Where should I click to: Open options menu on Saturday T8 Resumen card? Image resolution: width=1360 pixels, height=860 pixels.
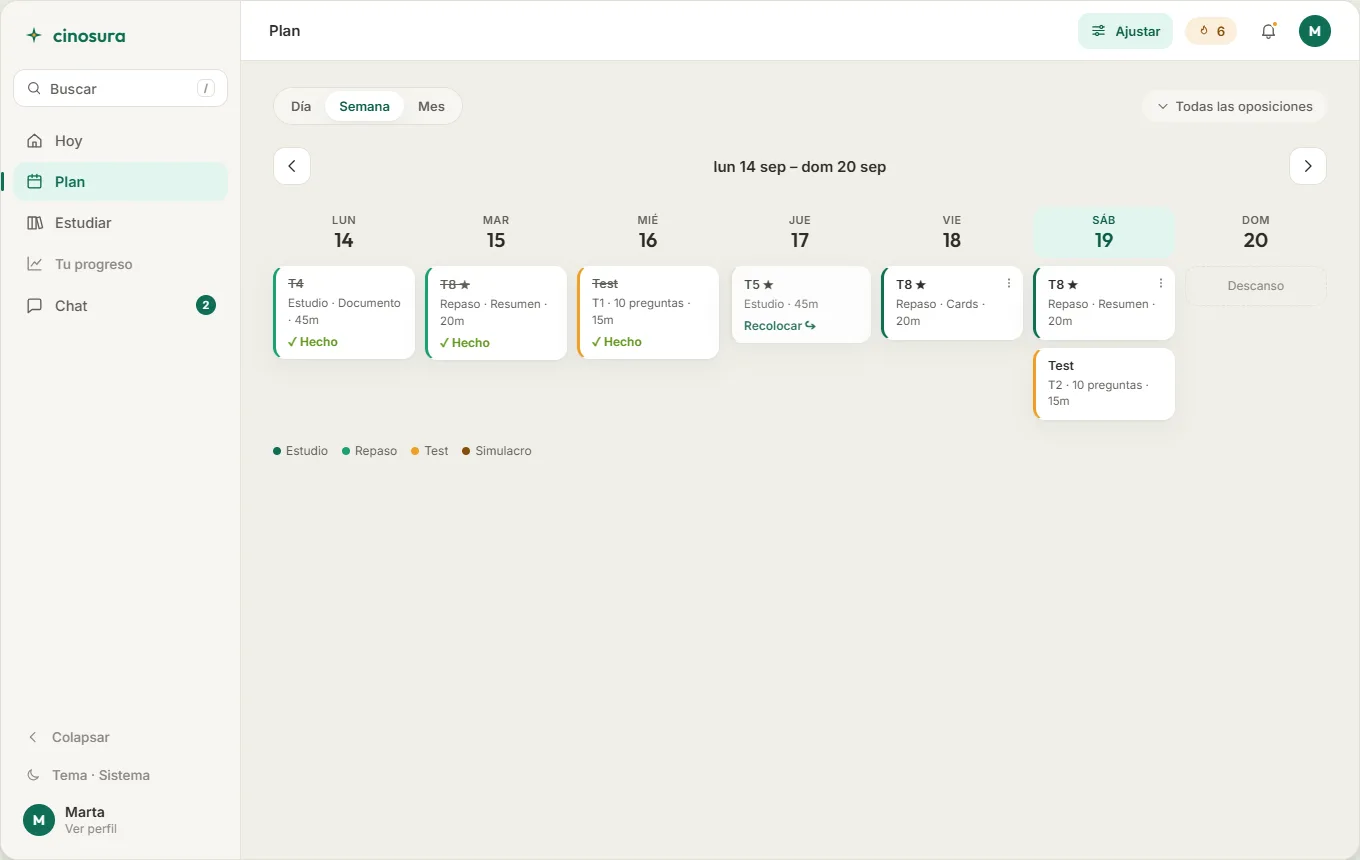(x=1160, y=284)
